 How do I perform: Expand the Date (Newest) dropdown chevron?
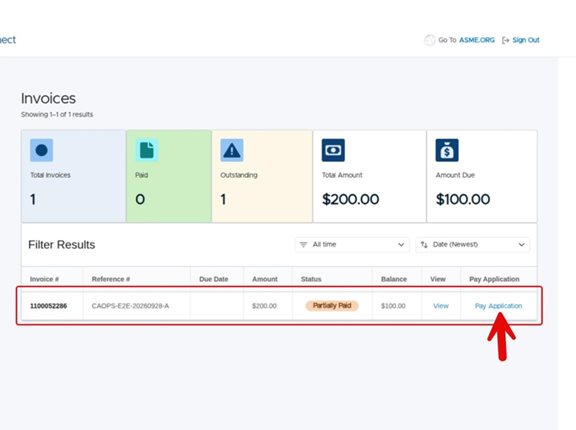[522, 245]
